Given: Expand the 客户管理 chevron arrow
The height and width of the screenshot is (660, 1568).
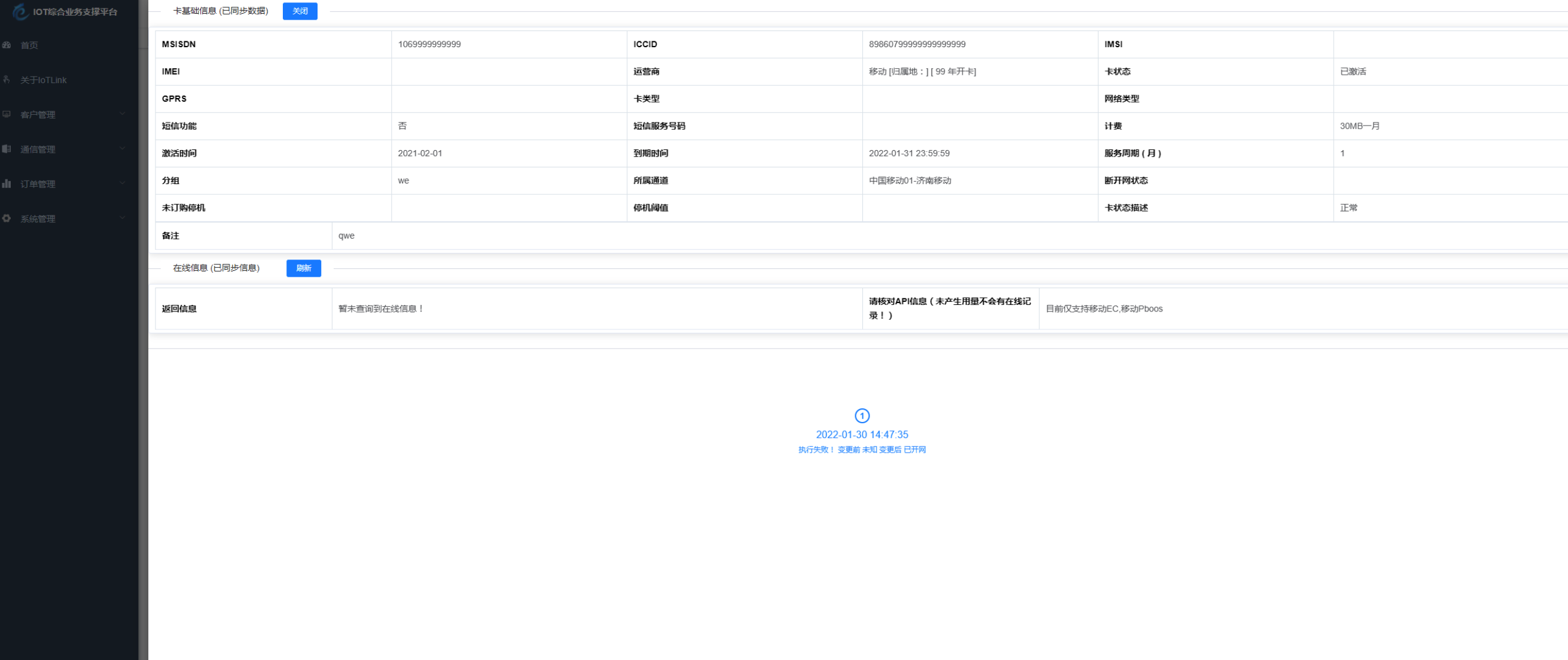Looking at the screenshot, I should (123, 114).
